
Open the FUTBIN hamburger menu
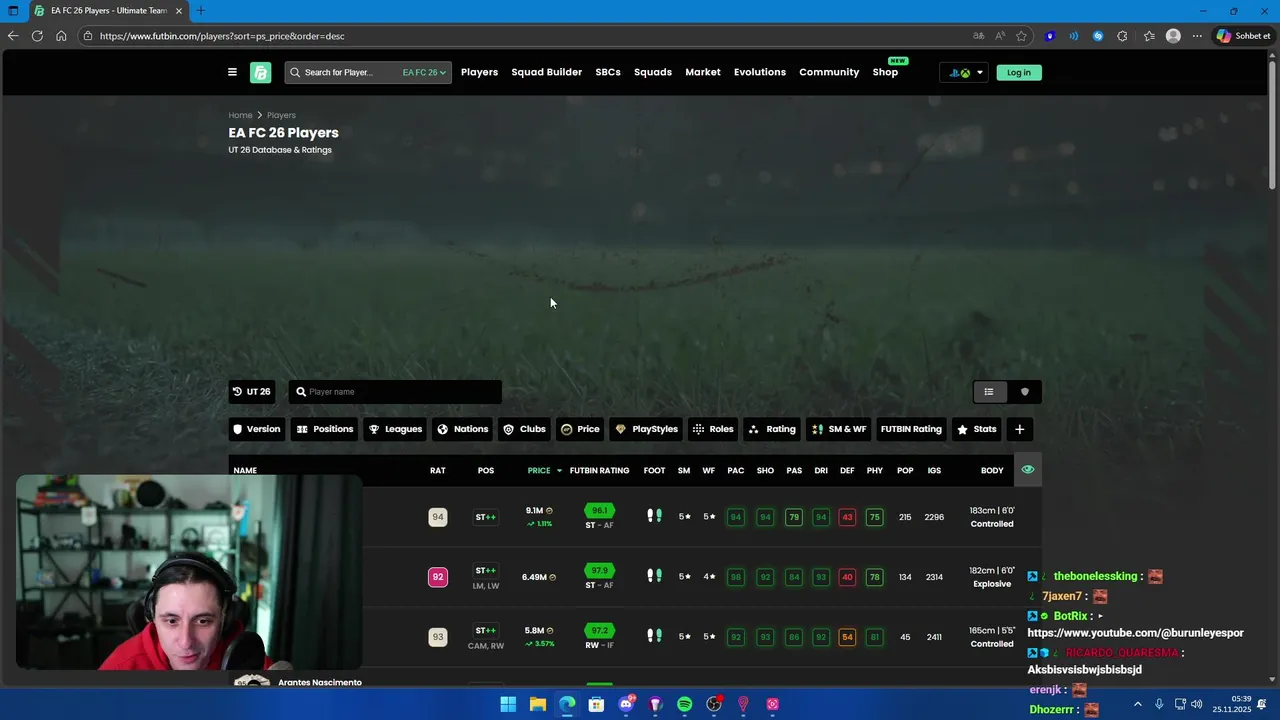pos(232,72)
